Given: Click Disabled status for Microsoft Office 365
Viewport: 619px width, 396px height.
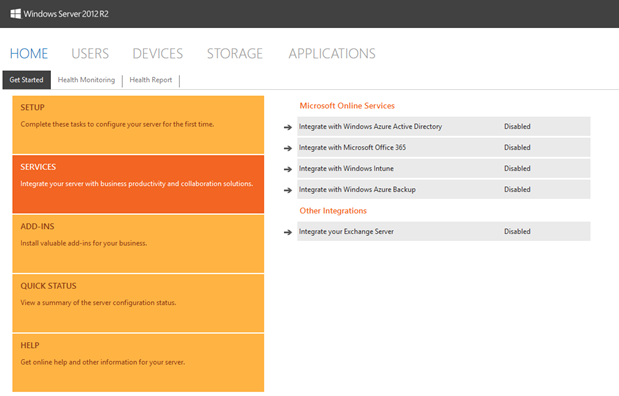Looking at the screenshot, I should click(x=517, y=148).
